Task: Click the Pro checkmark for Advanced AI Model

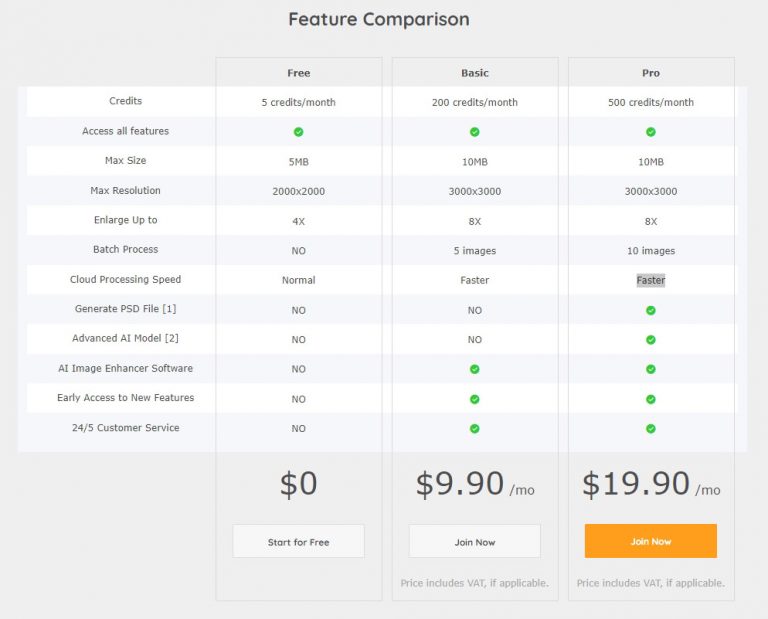Action: (651, 340)
